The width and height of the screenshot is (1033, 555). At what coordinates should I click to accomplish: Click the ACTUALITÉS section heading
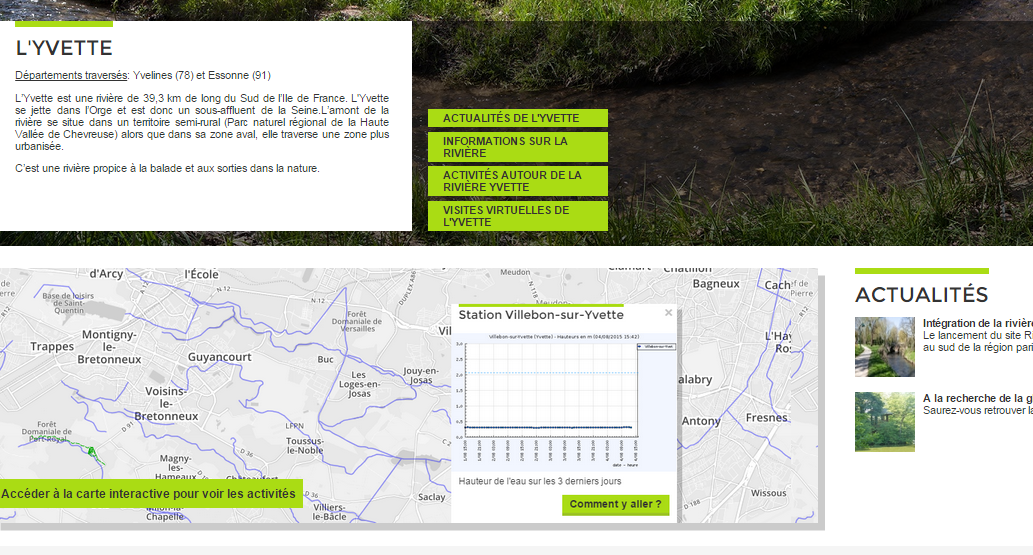(x=922, y=295)
